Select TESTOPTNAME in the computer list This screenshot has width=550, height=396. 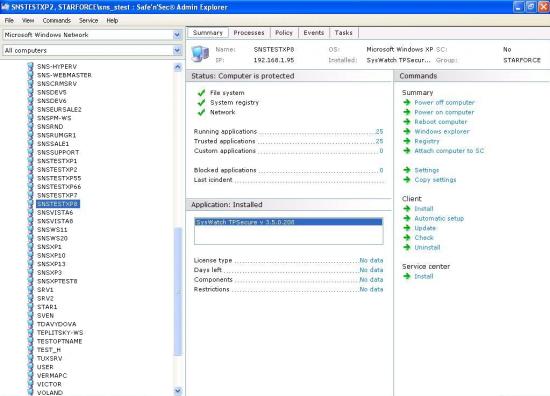point(60,341)
